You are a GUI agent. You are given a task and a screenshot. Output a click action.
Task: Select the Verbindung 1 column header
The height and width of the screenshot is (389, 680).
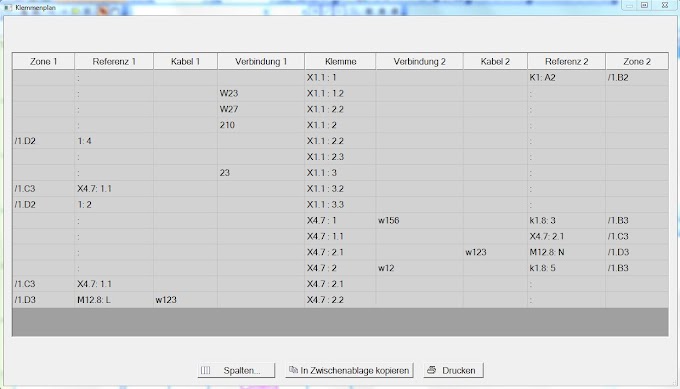tap(261, 61)
